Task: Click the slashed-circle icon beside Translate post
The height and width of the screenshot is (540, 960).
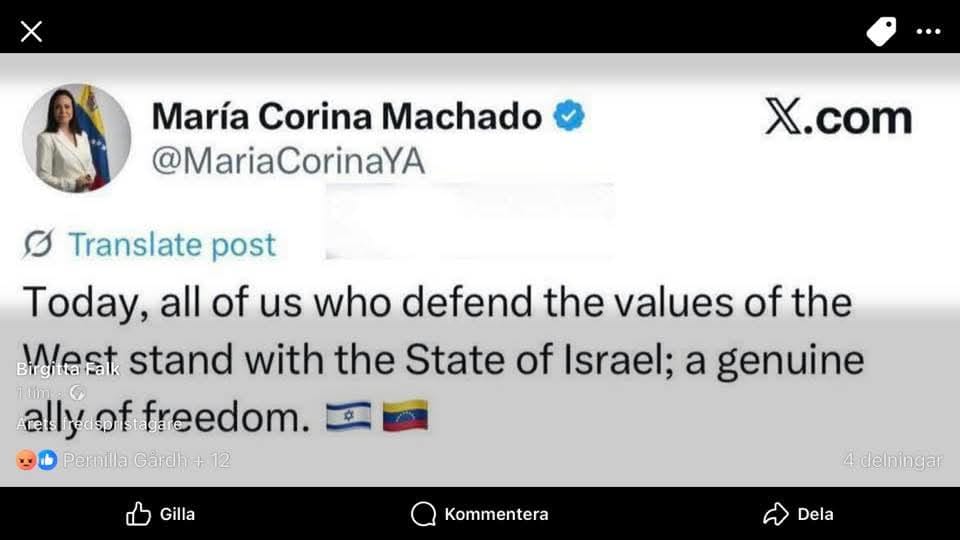Action: (x=38, y=244)
